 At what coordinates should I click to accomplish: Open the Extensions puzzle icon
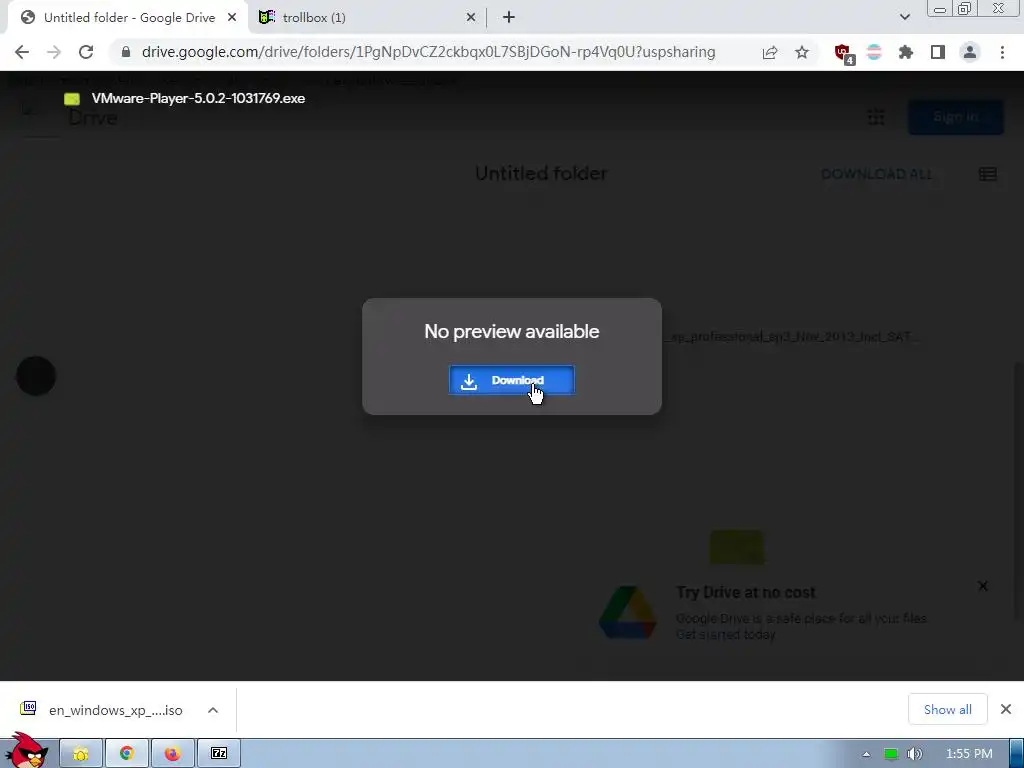click(906, 52)
